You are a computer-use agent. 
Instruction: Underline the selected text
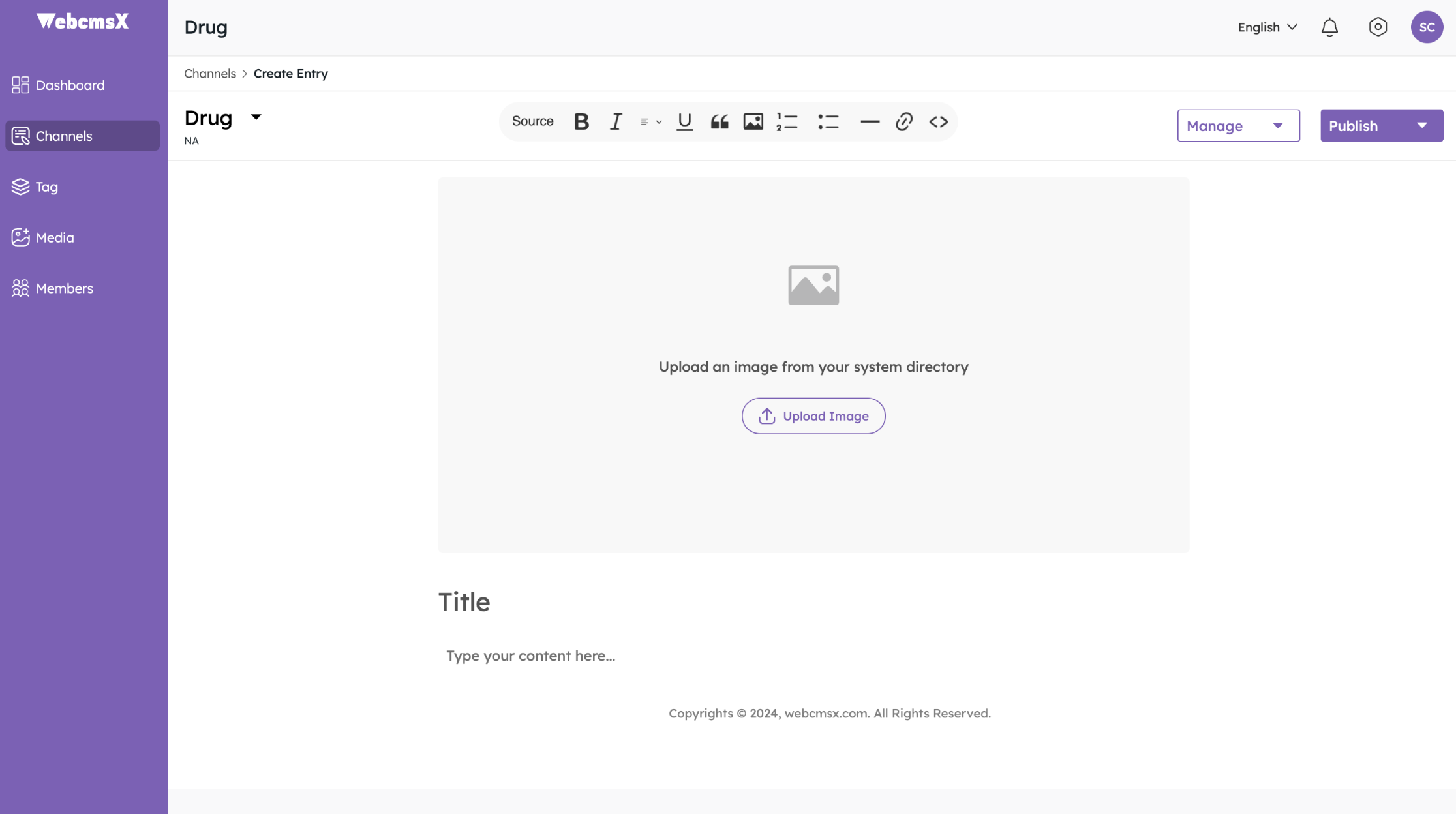click(x=684, y=122)
